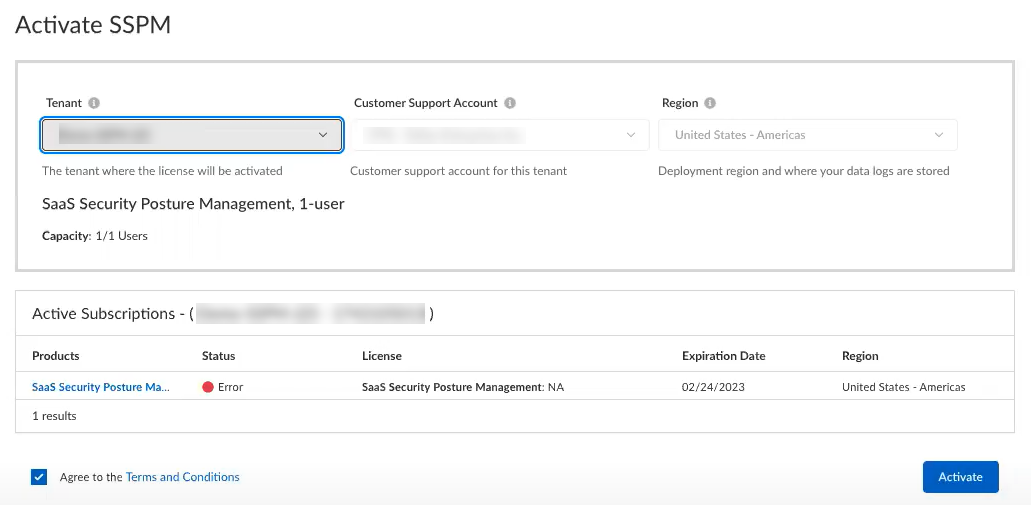
Task: Click the Expiration Date column header
Action: 723,356
